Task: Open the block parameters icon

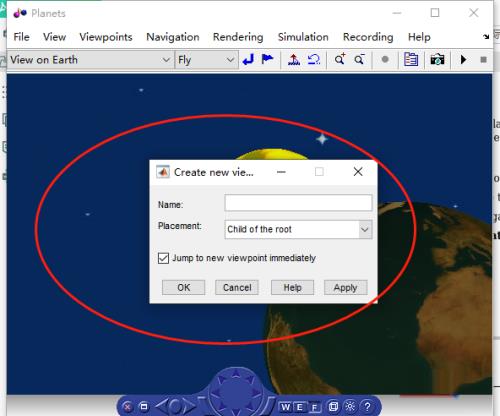Action: point(411,60)
